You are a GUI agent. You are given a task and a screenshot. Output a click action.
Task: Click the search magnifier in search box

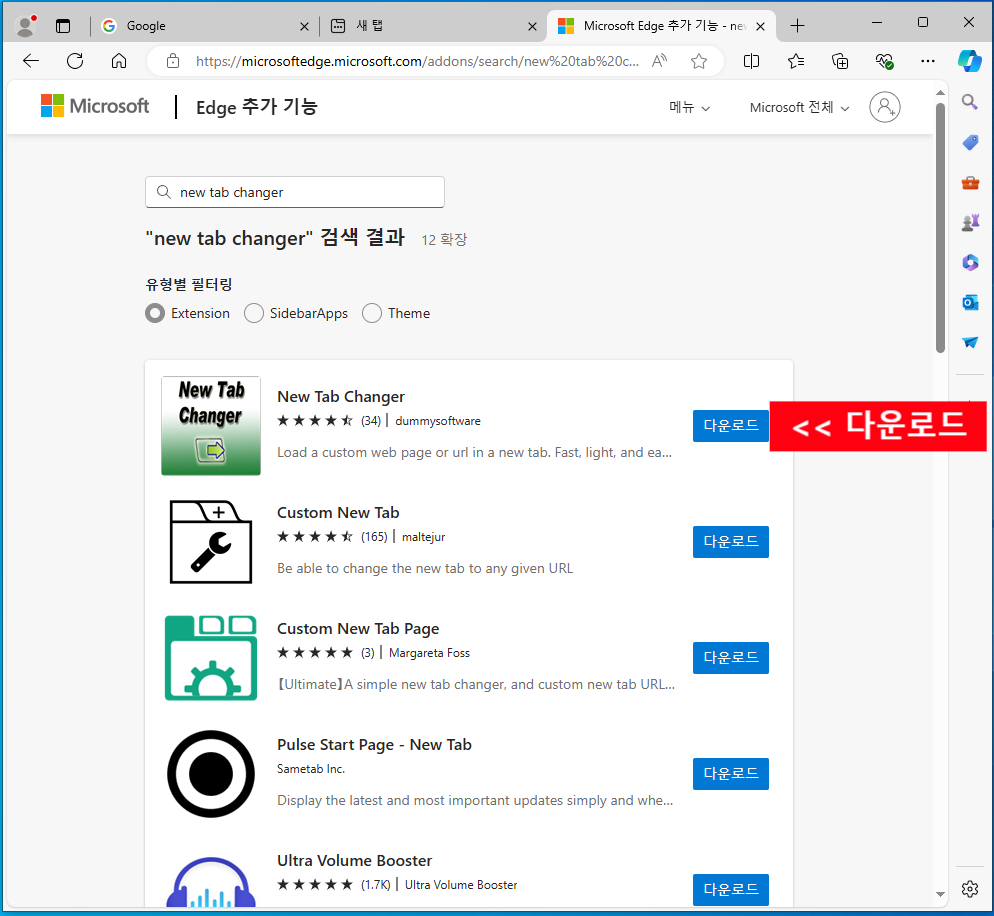[164, 192]
